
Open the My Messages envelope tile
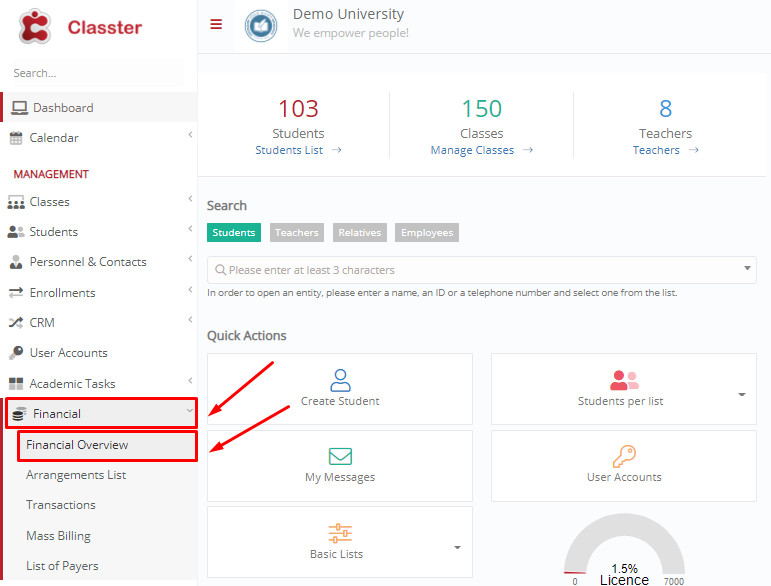coord(340,466)
